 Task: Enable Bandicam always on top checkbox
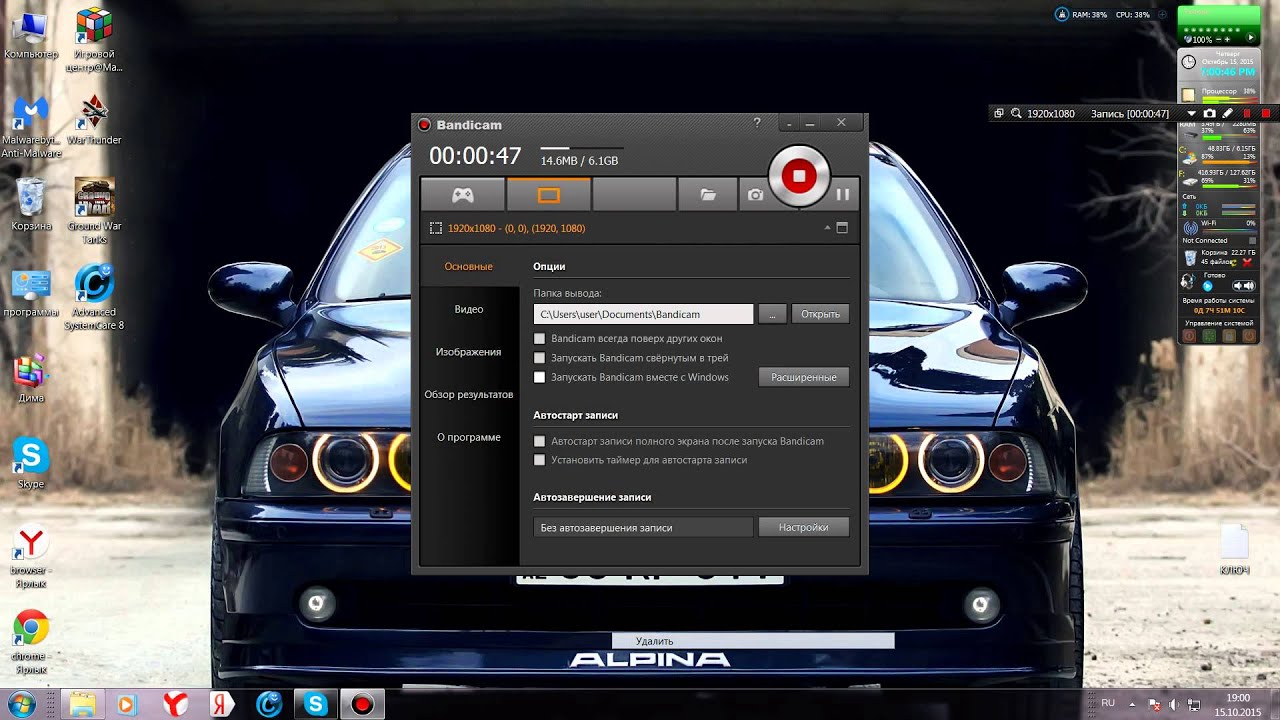click(540, 339)
